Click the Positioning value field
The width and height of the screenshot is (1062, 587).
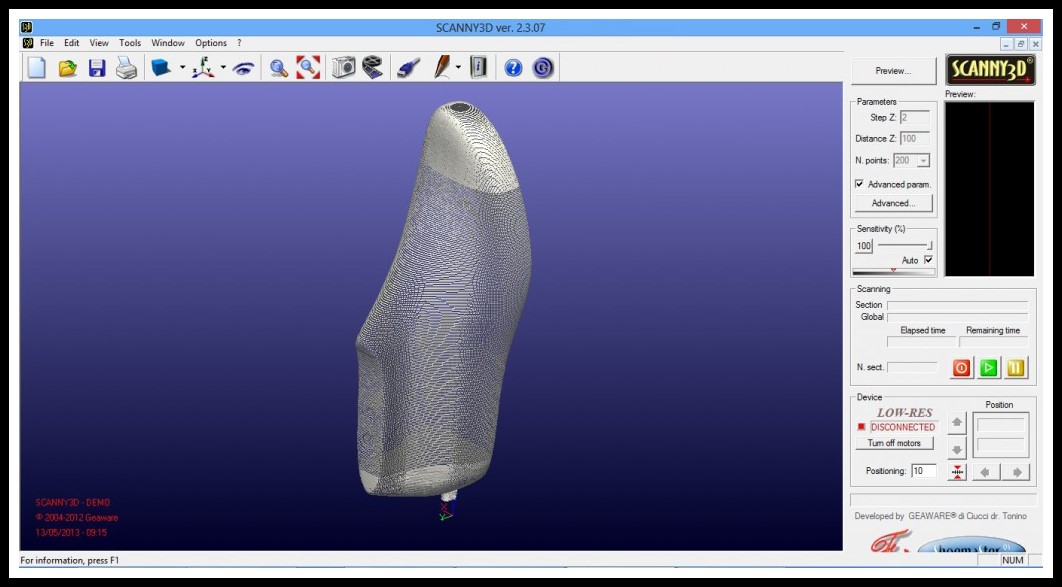(924, 471)
